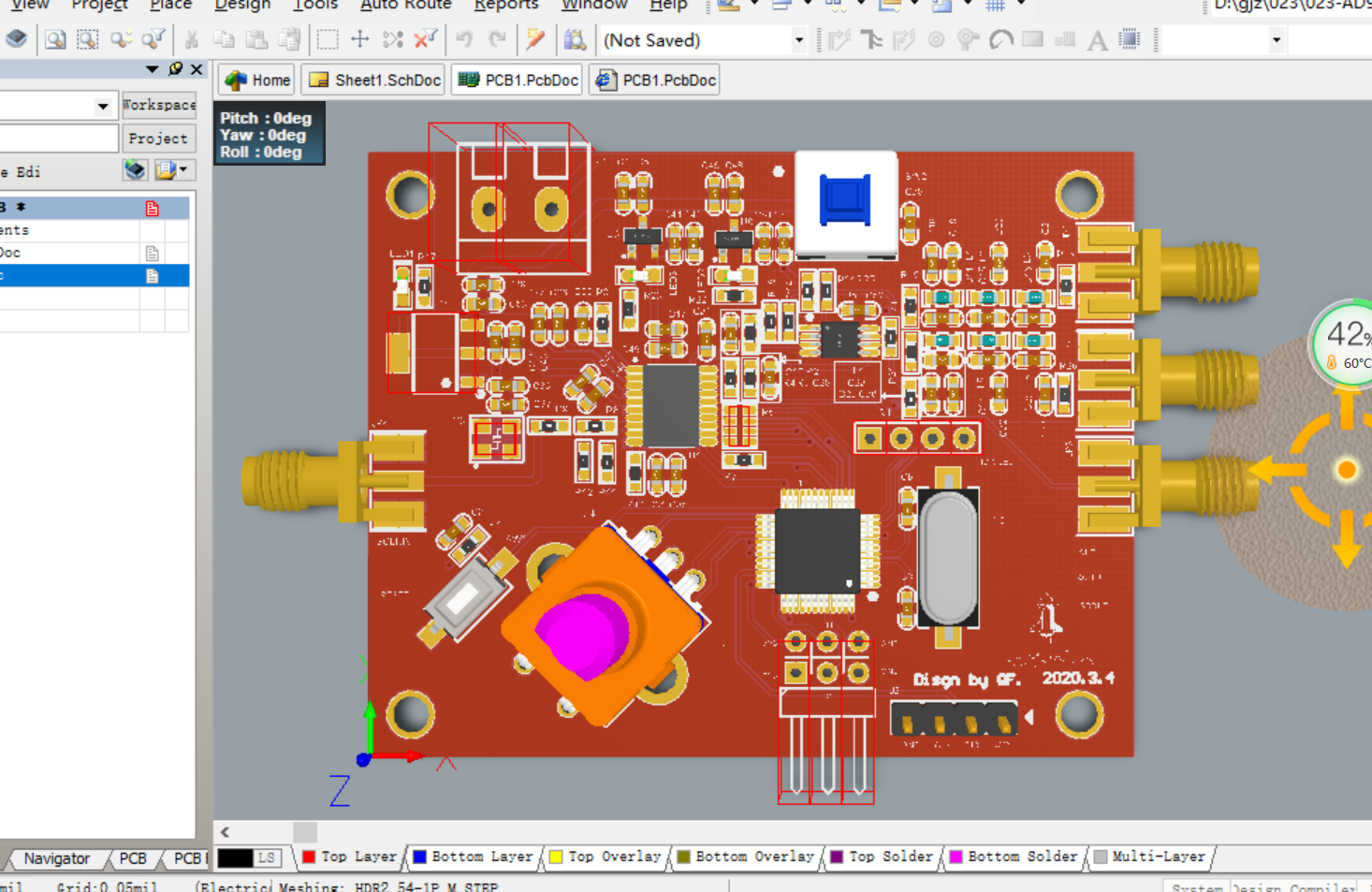Click Zoom filtered objects funnel icon
Viewport: 1372px width, 892px height.
(153, 39)
